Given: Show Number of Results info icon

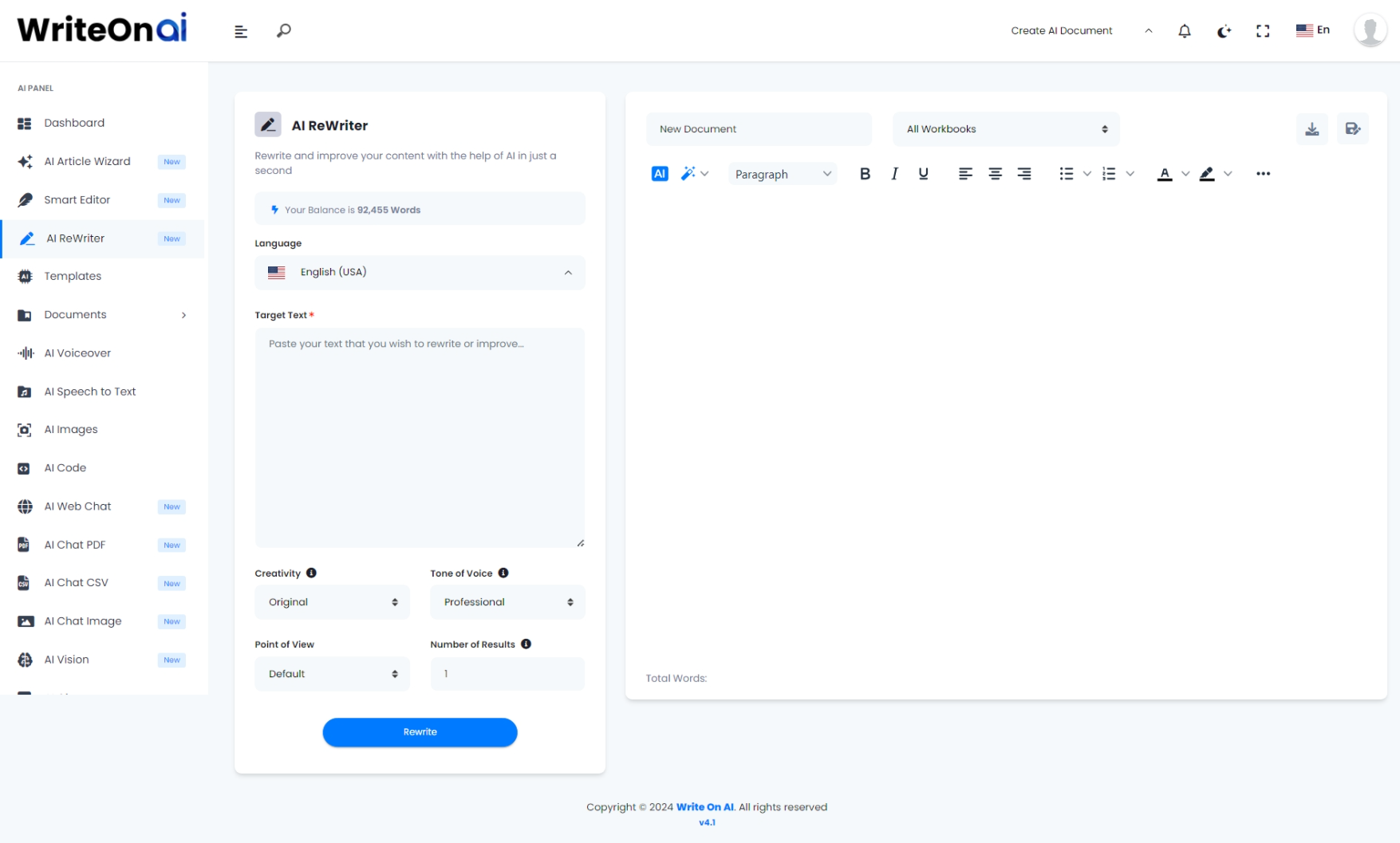Looking at the screenshot, I should [526, 644].
